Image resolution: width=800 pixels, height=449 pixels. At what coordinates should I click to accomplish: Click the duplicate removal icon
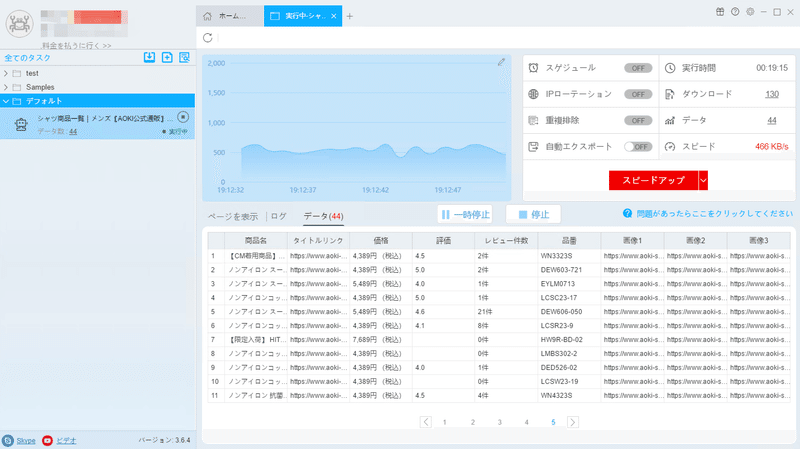(533, 120)
